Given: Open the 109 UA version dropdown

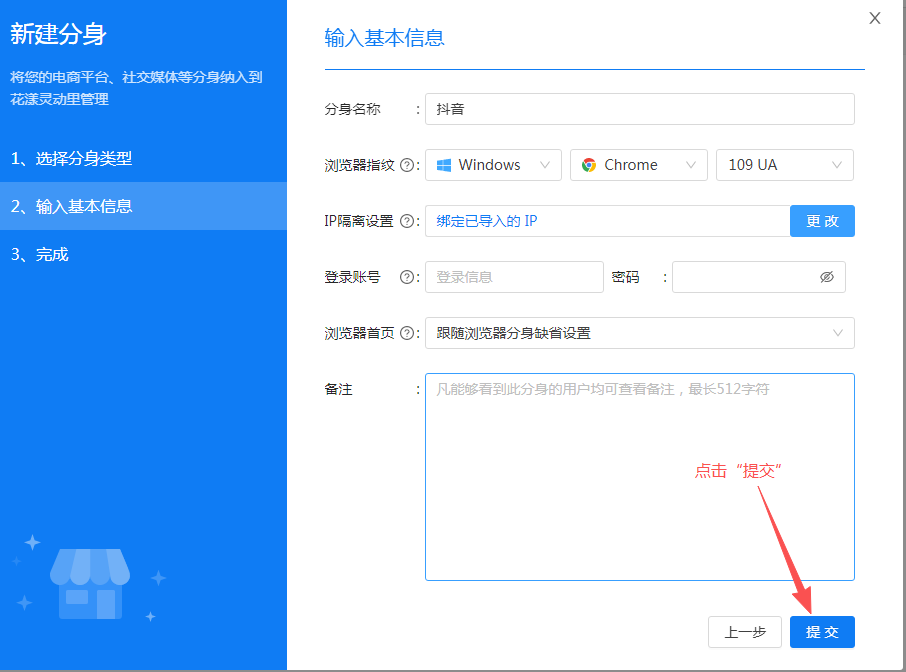Looking at the screenshot, I should click(784, 164).
